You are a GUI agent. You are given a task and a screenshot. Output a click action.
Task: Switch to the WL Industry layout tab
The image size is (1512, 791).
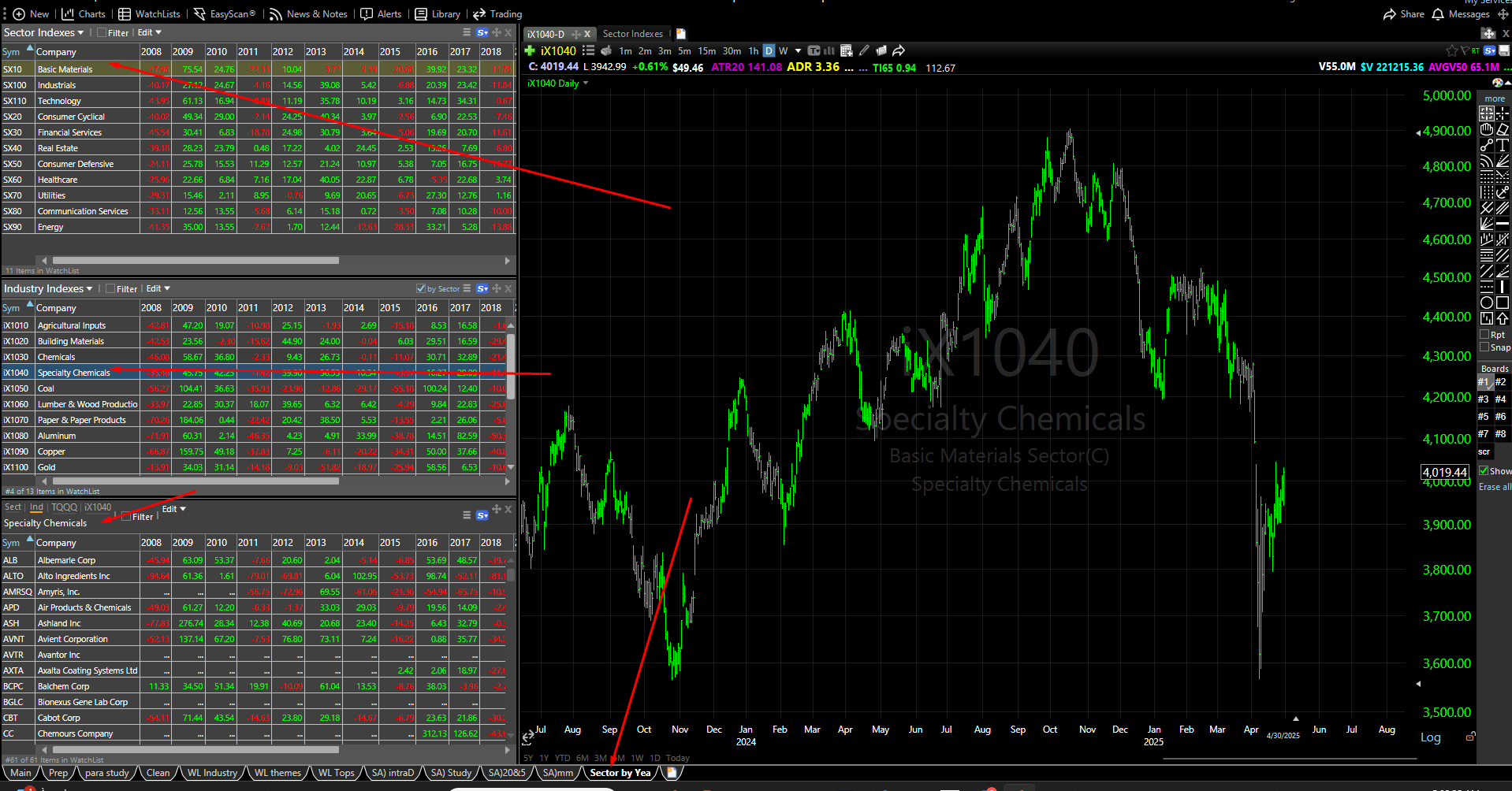tap(212, 773)
